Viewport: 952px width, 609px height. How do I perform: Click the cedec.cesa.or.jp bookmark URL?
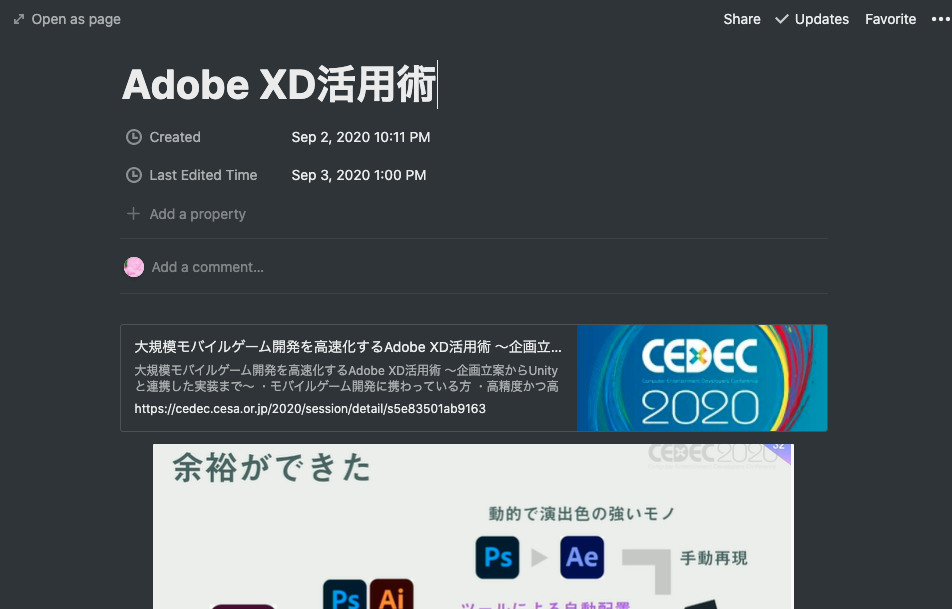(x=310, y=409)
